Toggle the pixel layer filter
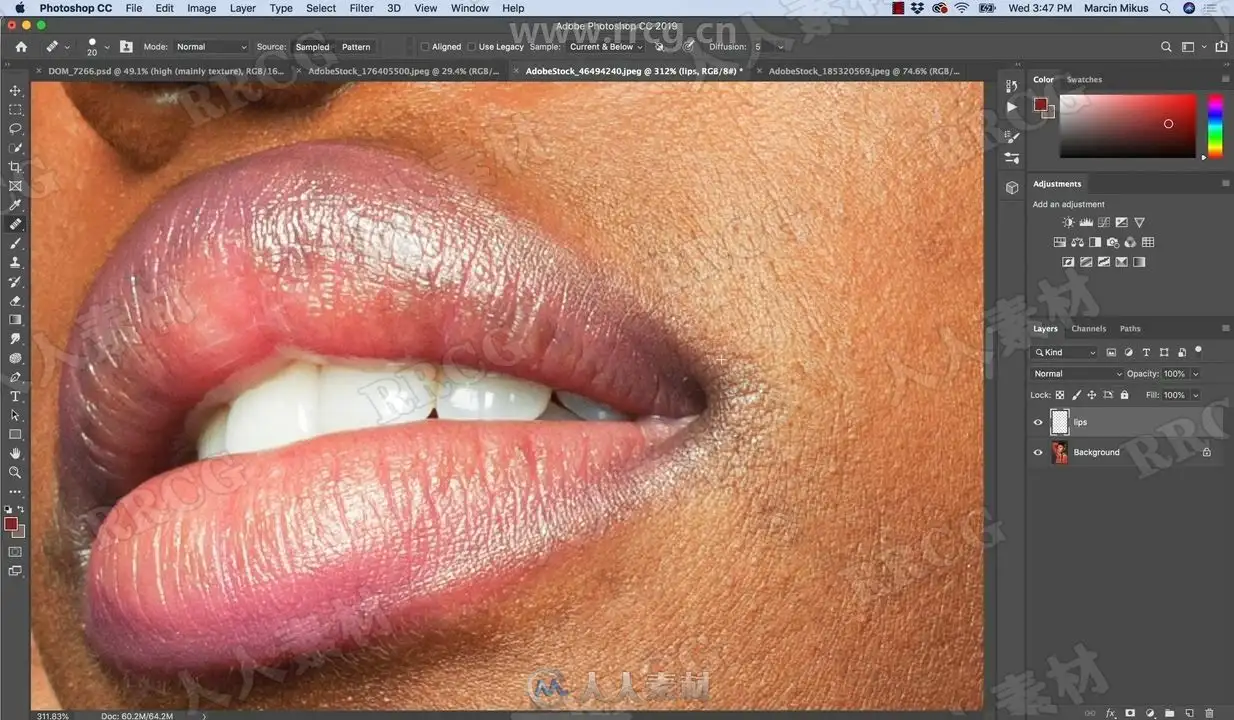The height and width of the screenshot is (720, 1234). click(1111, 352)
